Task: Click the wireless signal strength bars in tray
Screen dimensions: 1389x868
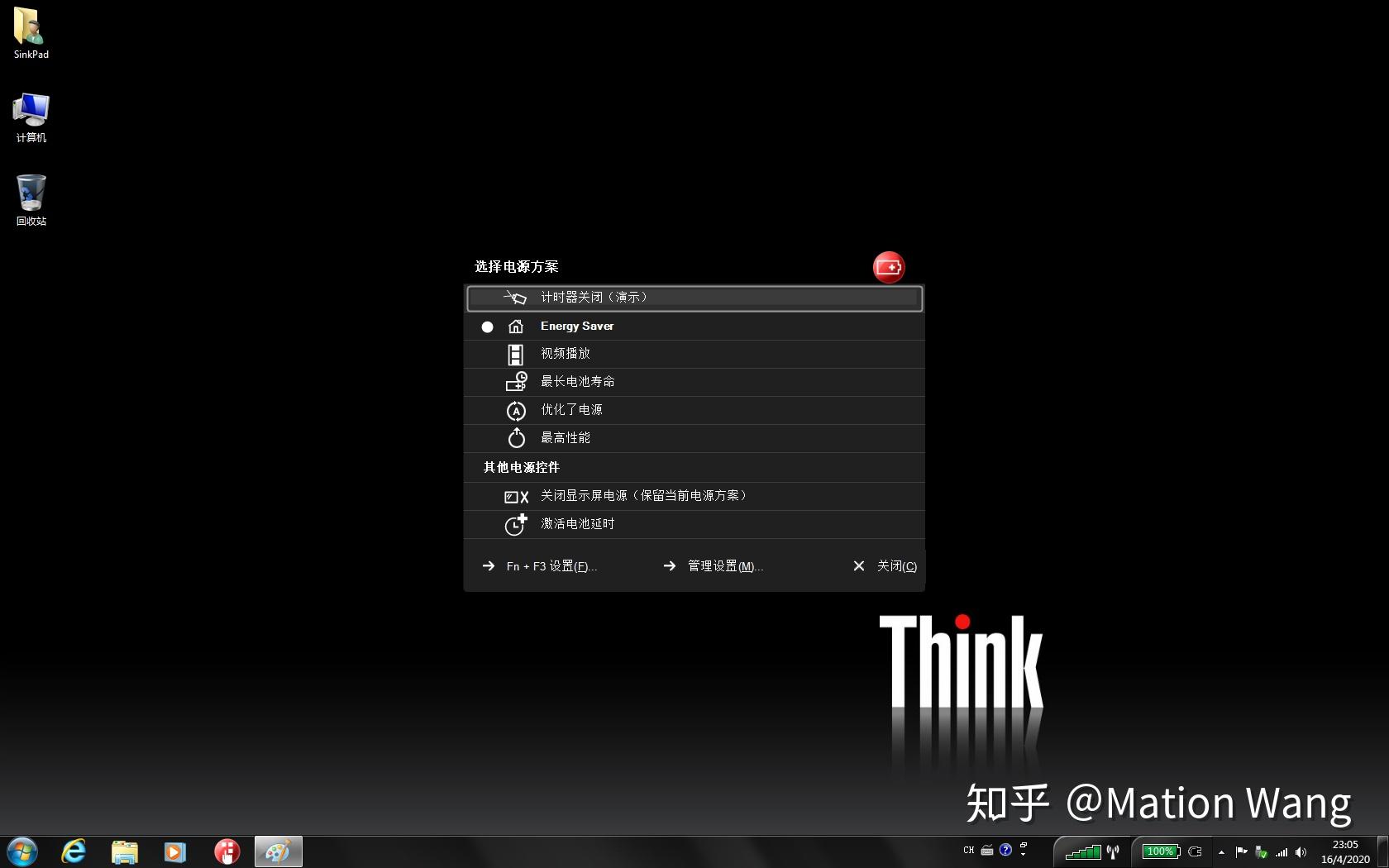Action: [1282, 852]
